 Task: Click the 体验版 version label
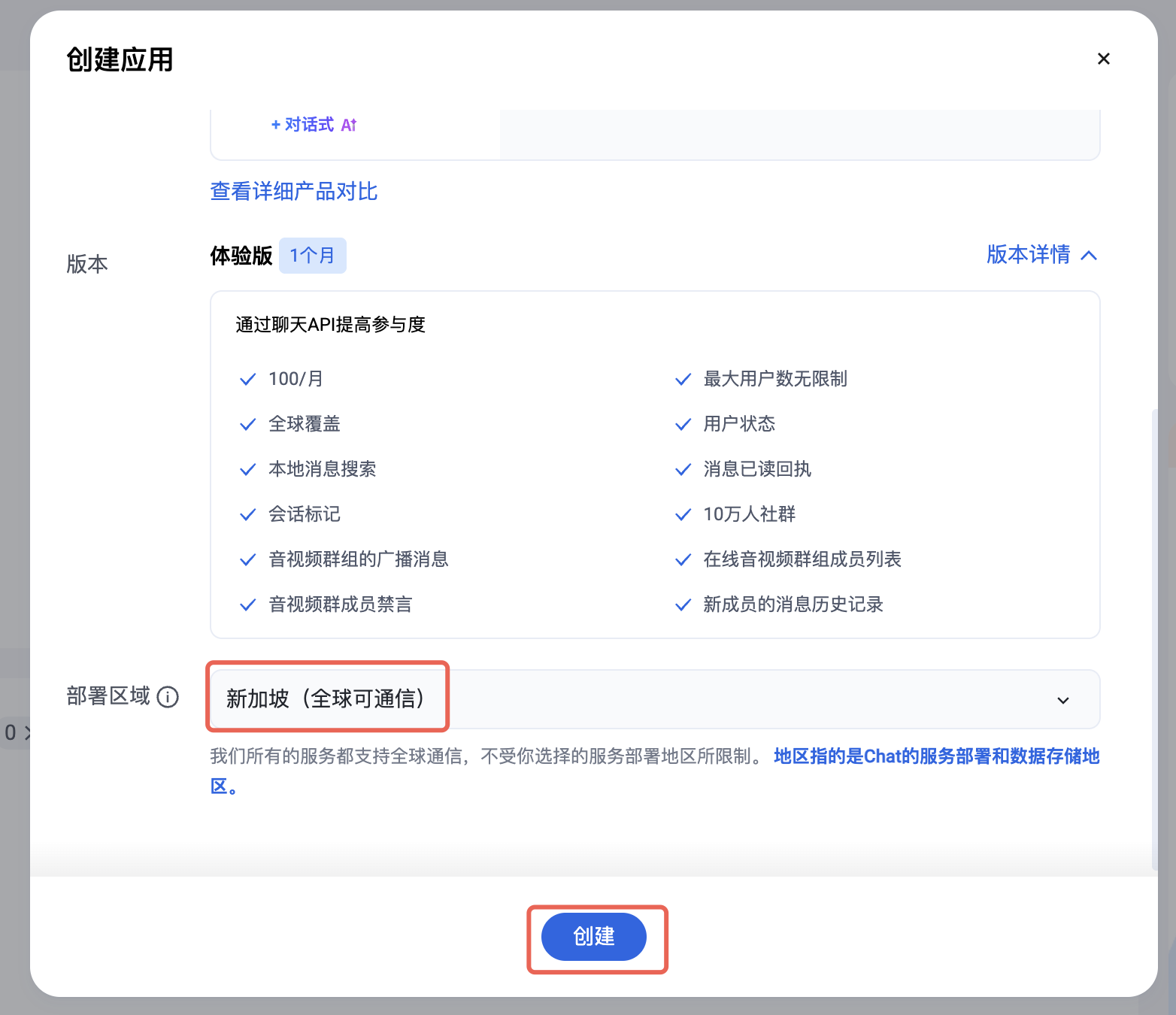click(241, 256)
